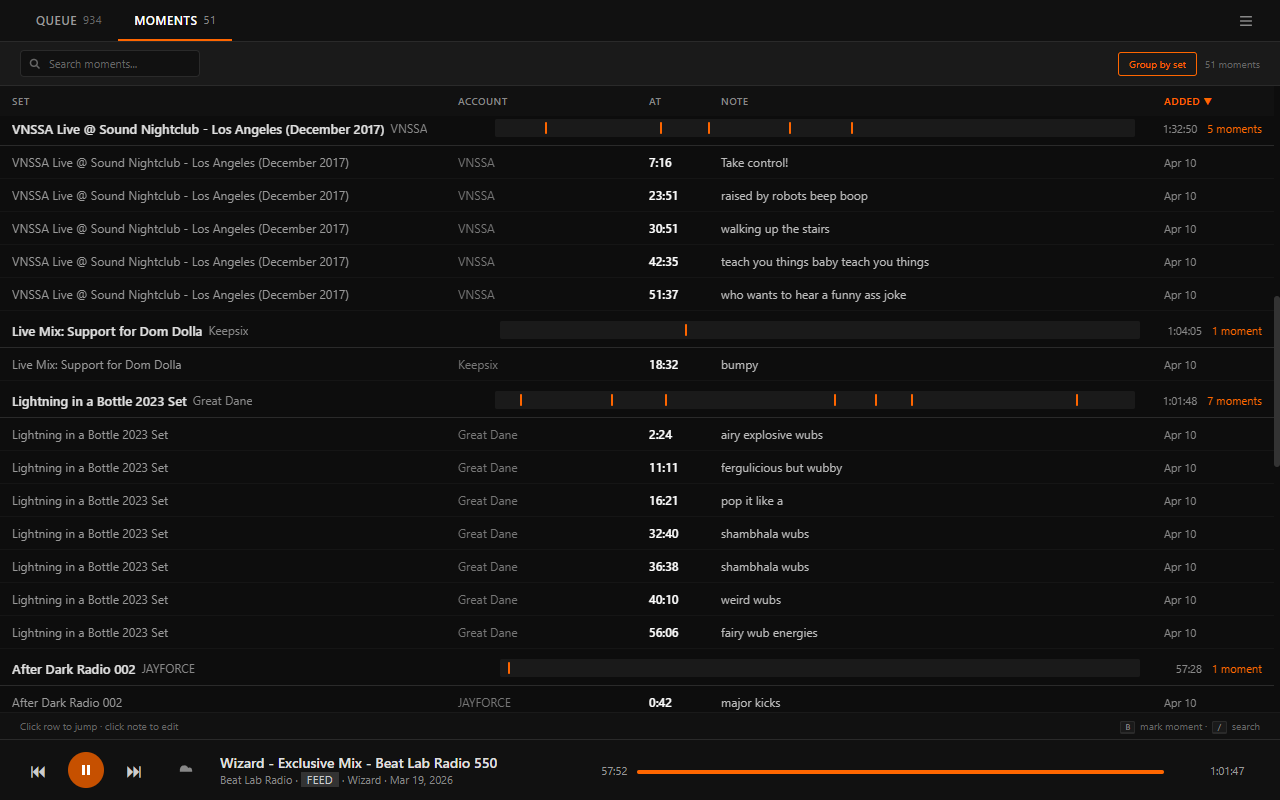Click the vertical scrollbar thumb

[x=1276, y=380]
